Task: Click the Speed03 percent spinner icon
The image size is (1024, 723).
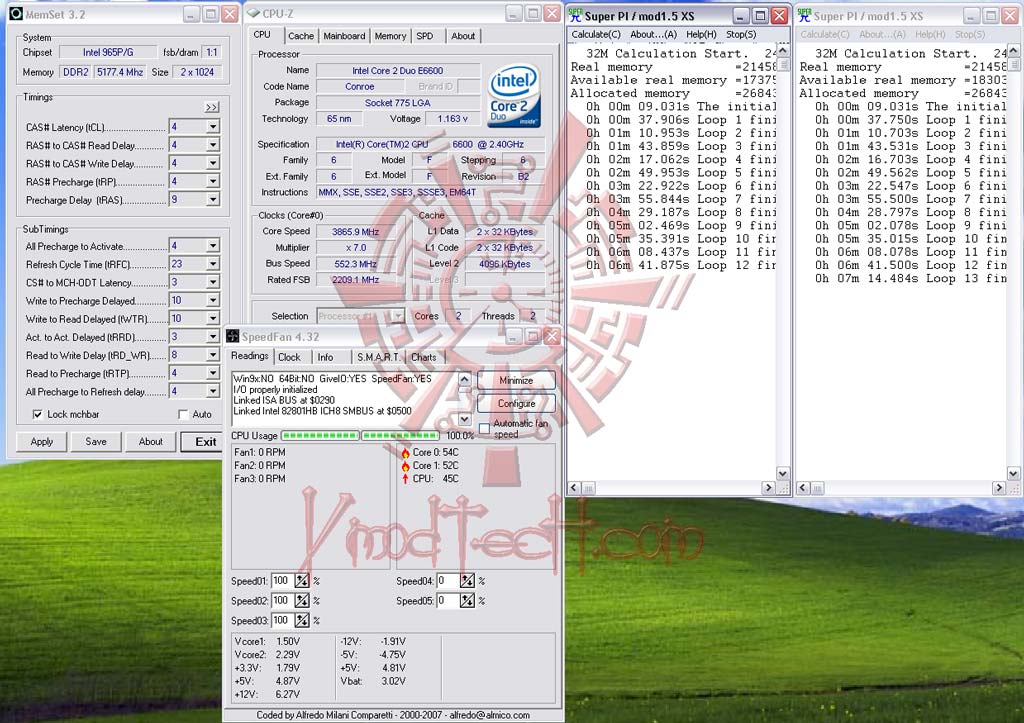Action: pos(302,620)
